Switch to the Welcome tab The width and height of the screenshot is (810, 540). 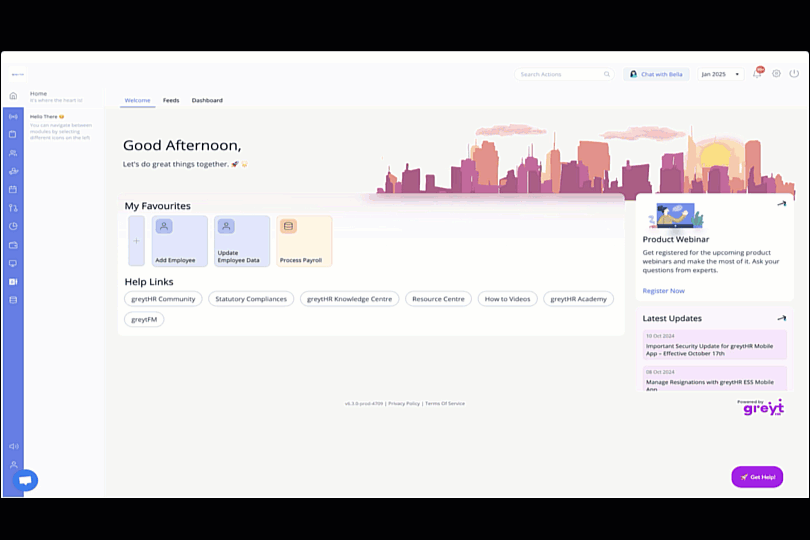(137, 100)
